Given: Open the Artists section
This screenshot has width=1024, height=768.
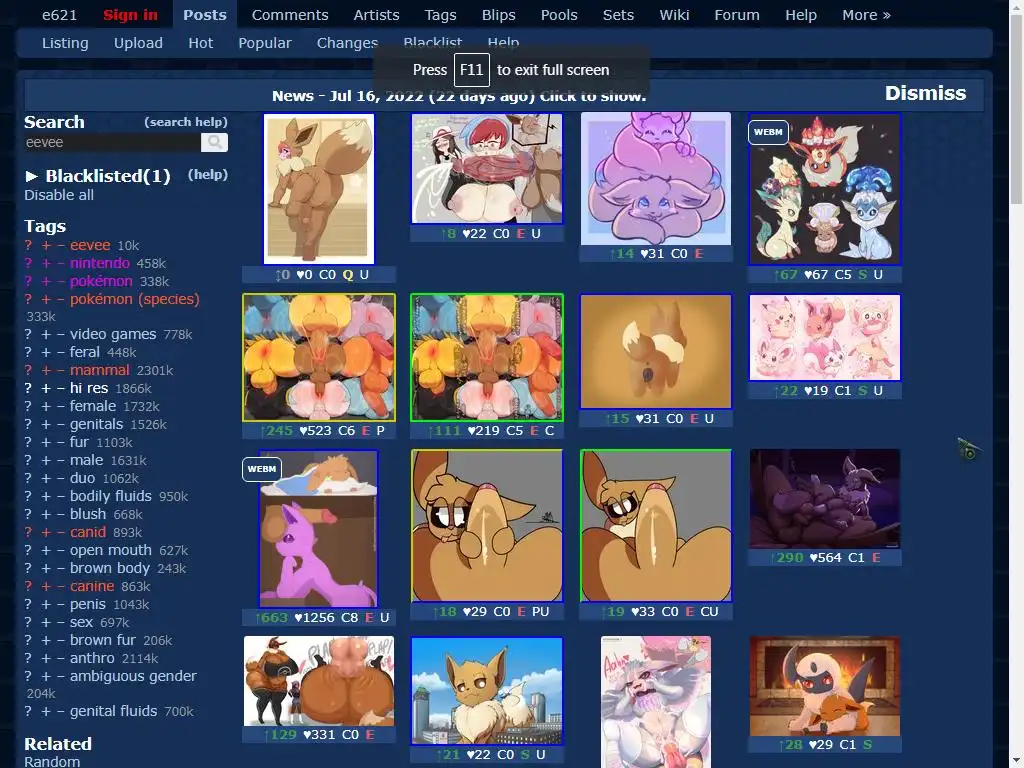Looking at the screenshot, I should 376,15.
